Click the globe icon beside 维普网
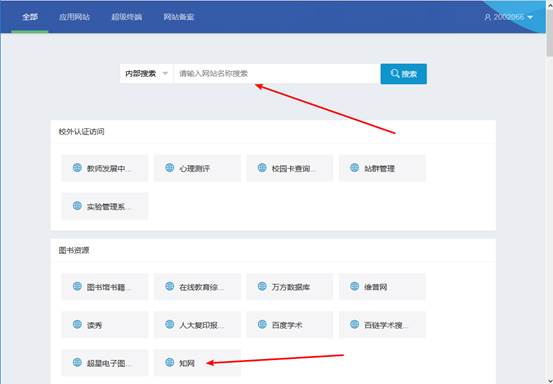The height and width of the screenshot is (384, 553). click(x=354, y=286)
